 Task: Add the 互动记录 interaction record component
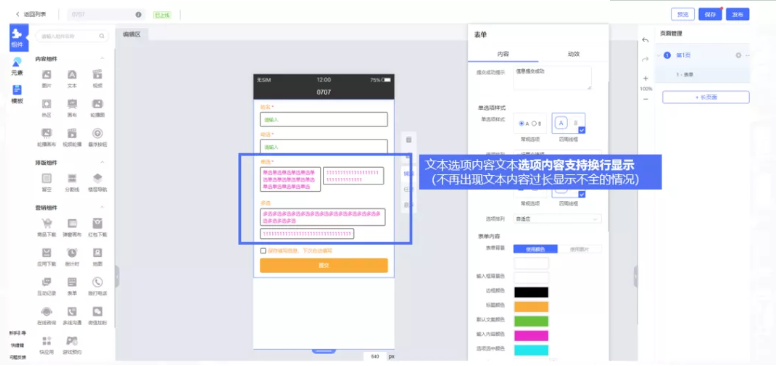click(x=46, y=286)
